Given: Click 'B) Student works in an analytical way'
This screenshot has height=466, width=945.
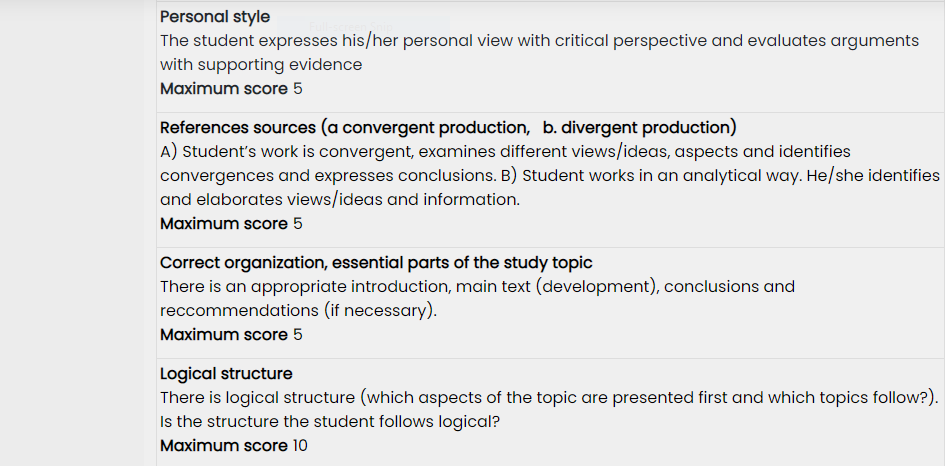Looking at the screenshot, I should click(650, 175).
